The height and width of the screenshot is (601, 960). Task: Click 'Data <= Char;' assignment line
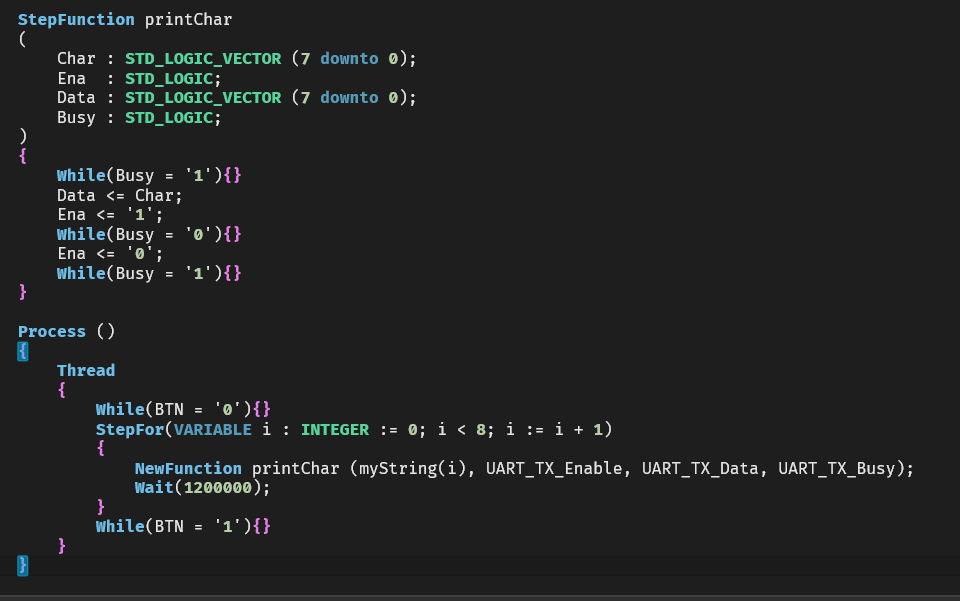click(119, 196)
